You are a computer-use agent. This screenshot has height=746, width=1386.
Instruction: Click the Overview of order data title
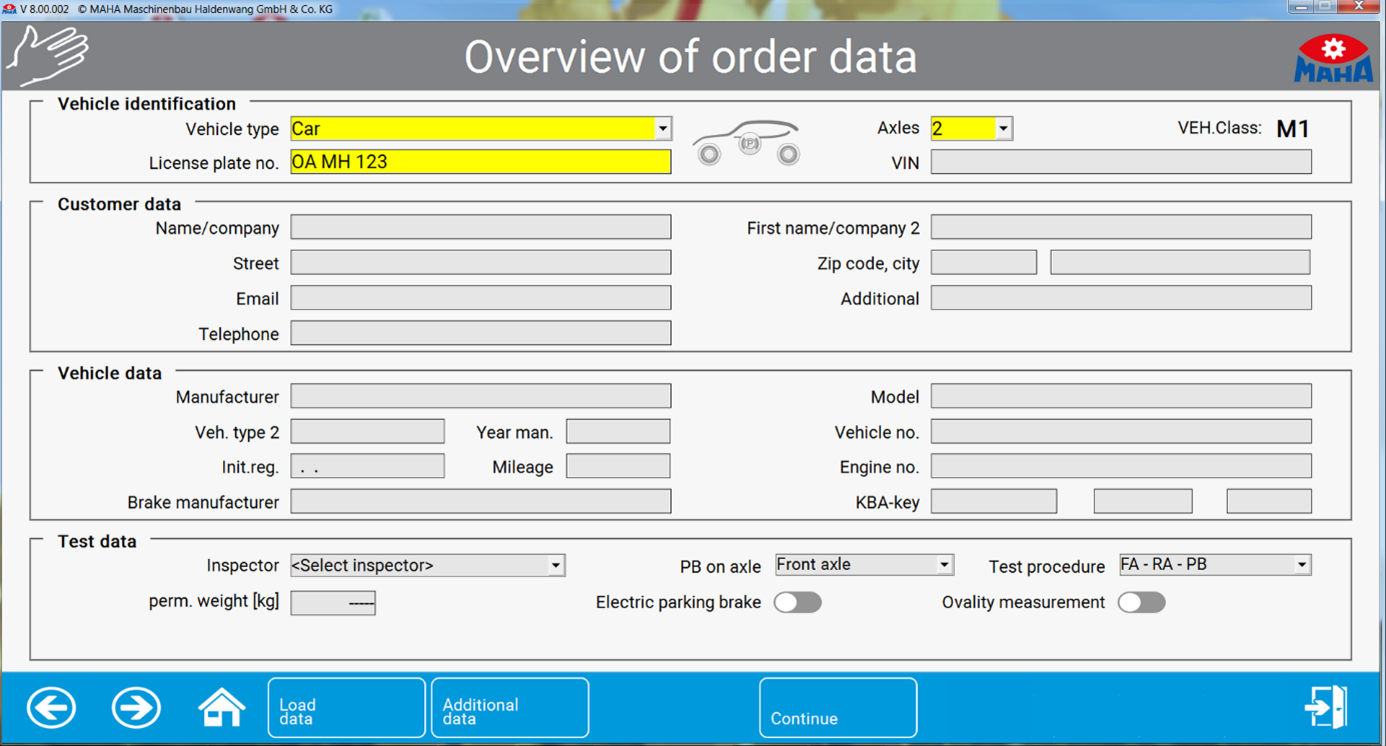pyautogui.click(x=690, y=57)
